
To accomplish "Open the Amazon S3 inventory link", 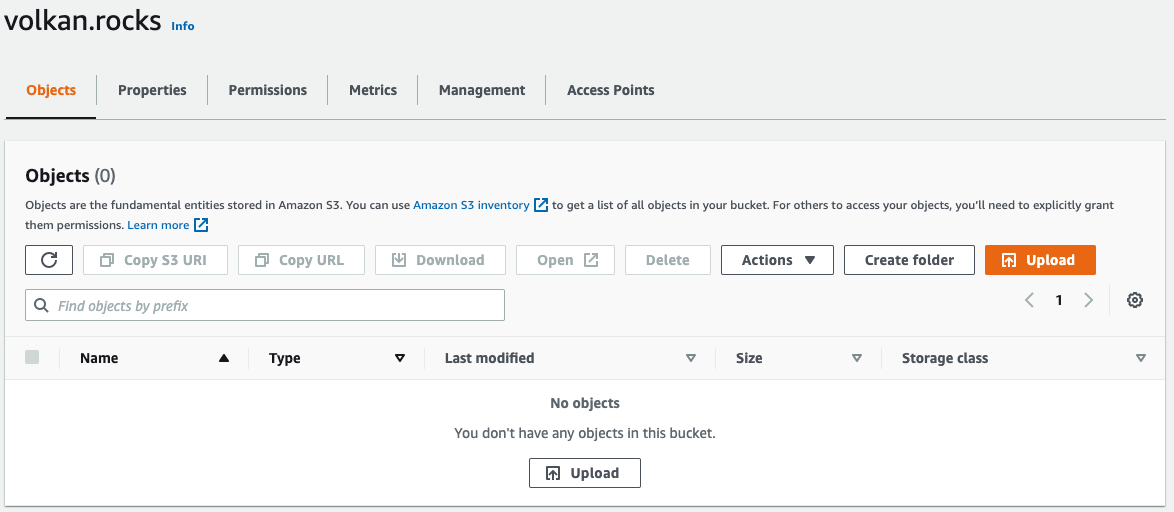I will point(480,204).
